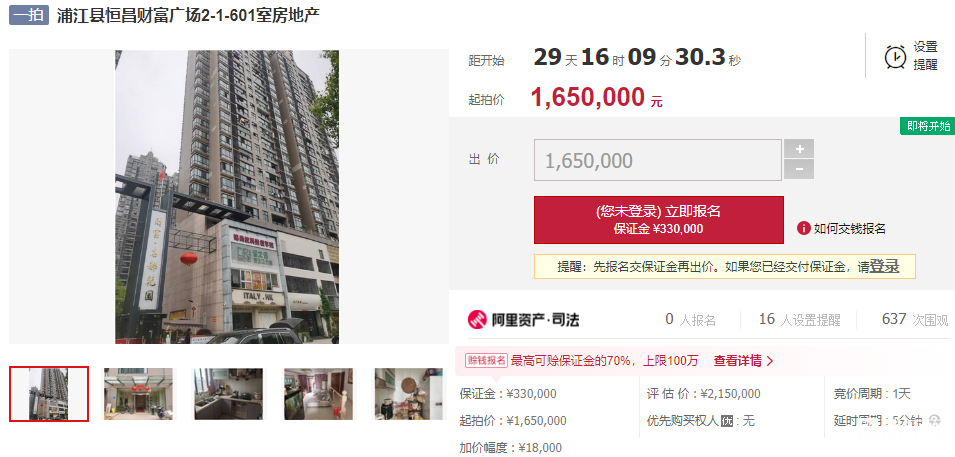This screenshot has width=955, height=457.
Task: Click the 即将开始 status badge
Action: 928,126
